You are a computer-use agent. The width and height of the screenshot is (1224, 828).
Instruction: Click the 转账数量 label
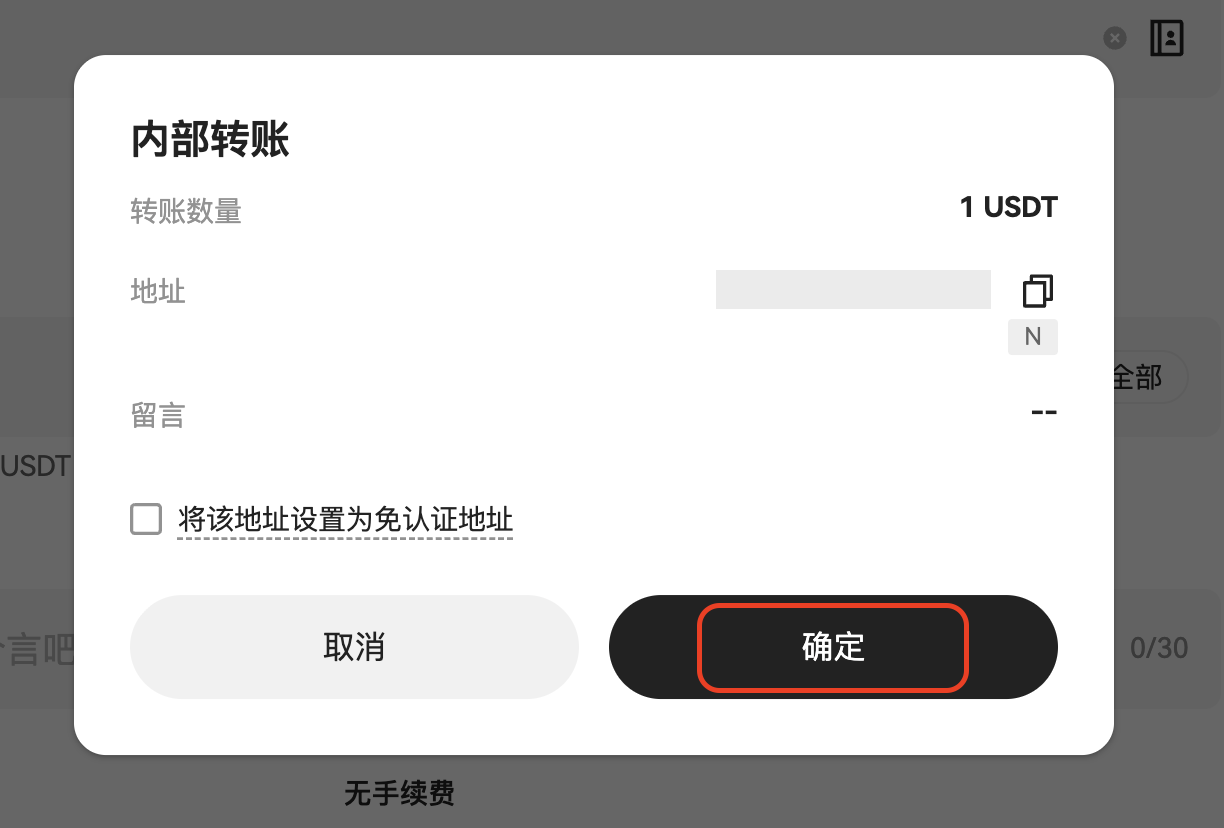tap(186, 212)
